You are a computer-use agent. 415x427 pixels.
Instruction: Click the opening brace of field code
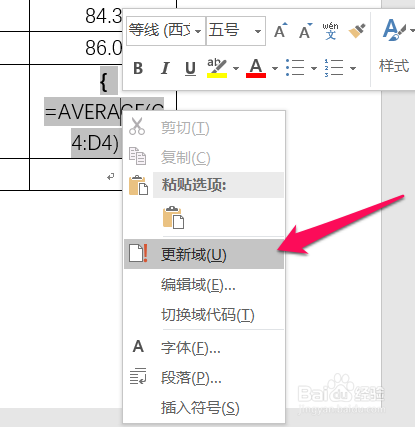coord(104,81)
